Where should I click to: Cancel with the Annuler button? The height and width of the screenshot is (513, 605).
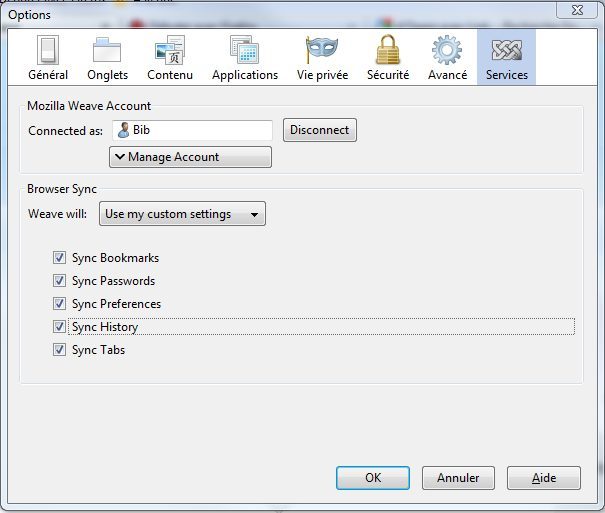tap(458, 478)
